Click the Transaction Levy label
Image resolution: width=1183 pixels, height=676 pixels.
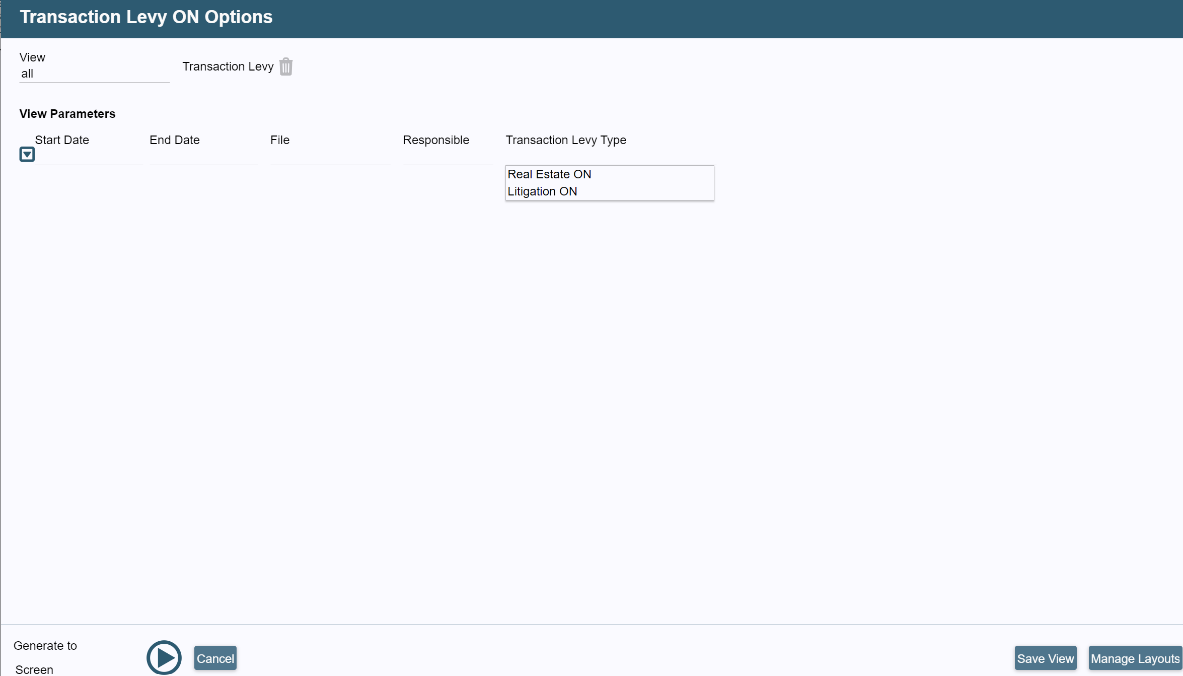point(226,66)
